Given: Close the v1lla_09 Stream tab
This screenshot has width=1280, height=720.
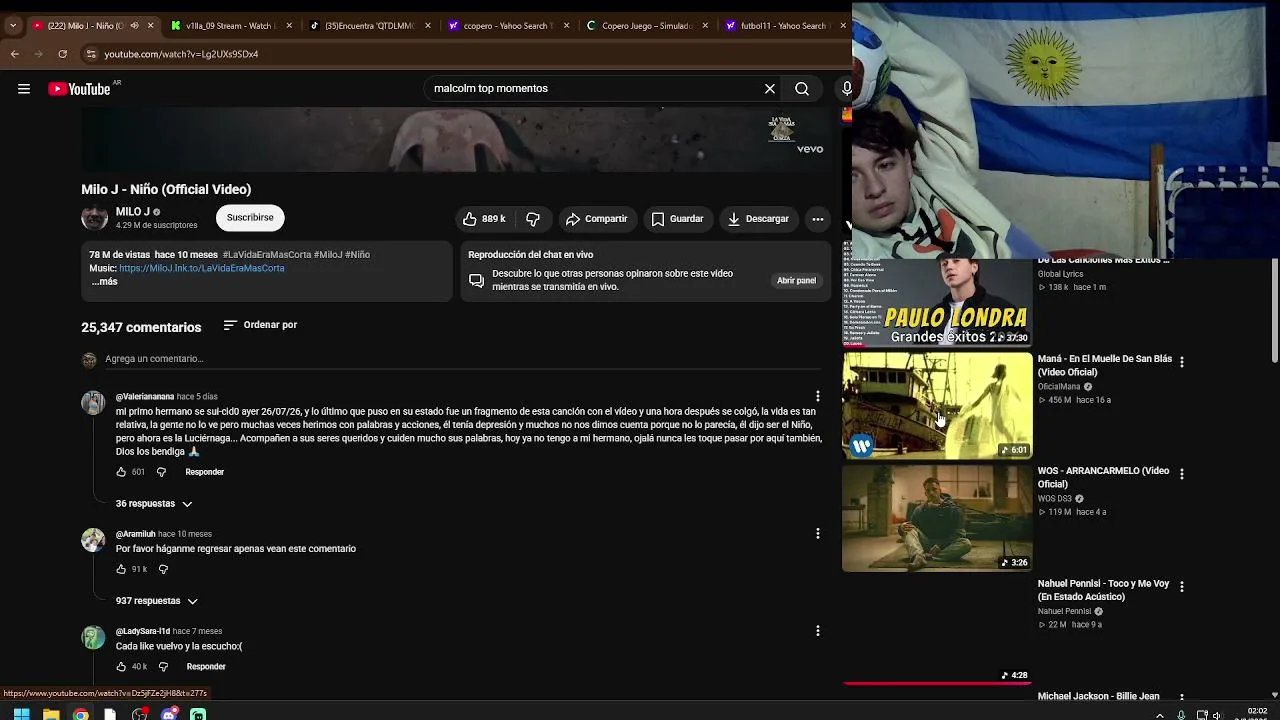Looking at the screenshot, I should [290, 26].
